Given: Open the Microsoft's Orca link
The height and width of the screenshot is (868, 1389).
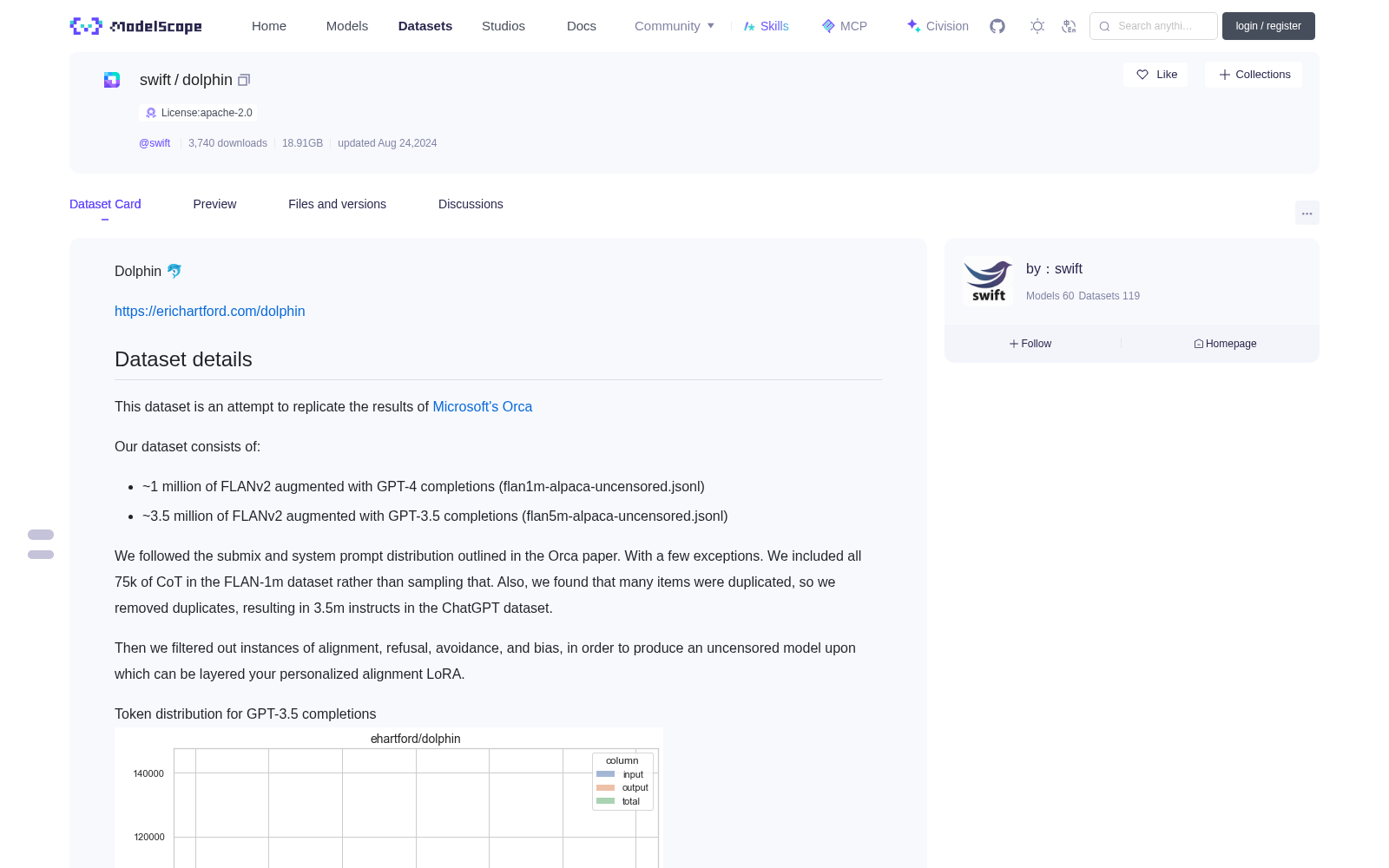Looking at the screenshot, I should (483, 407).
